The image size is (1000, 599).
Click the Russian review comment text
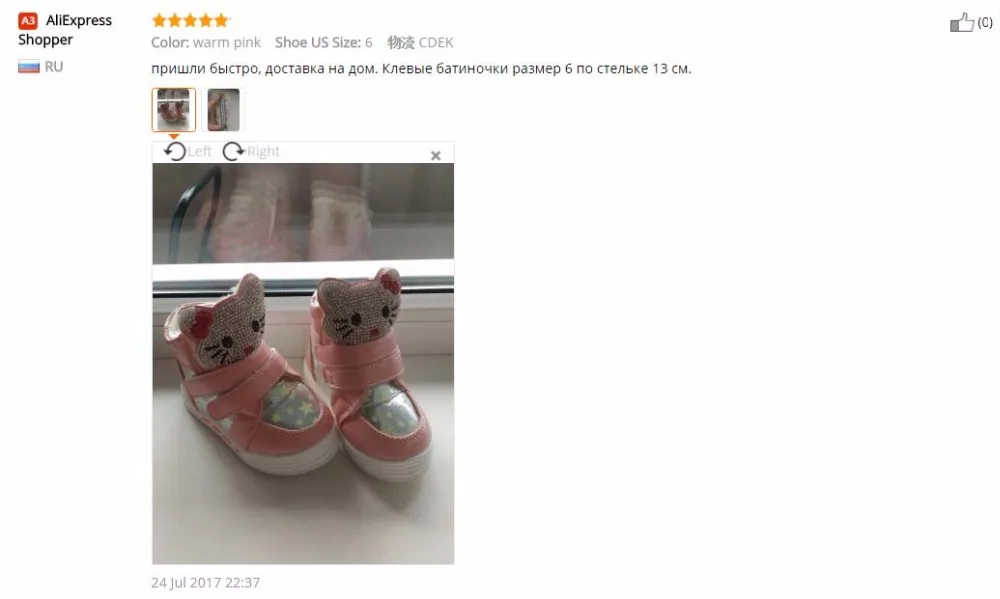[x=421, y=68]
